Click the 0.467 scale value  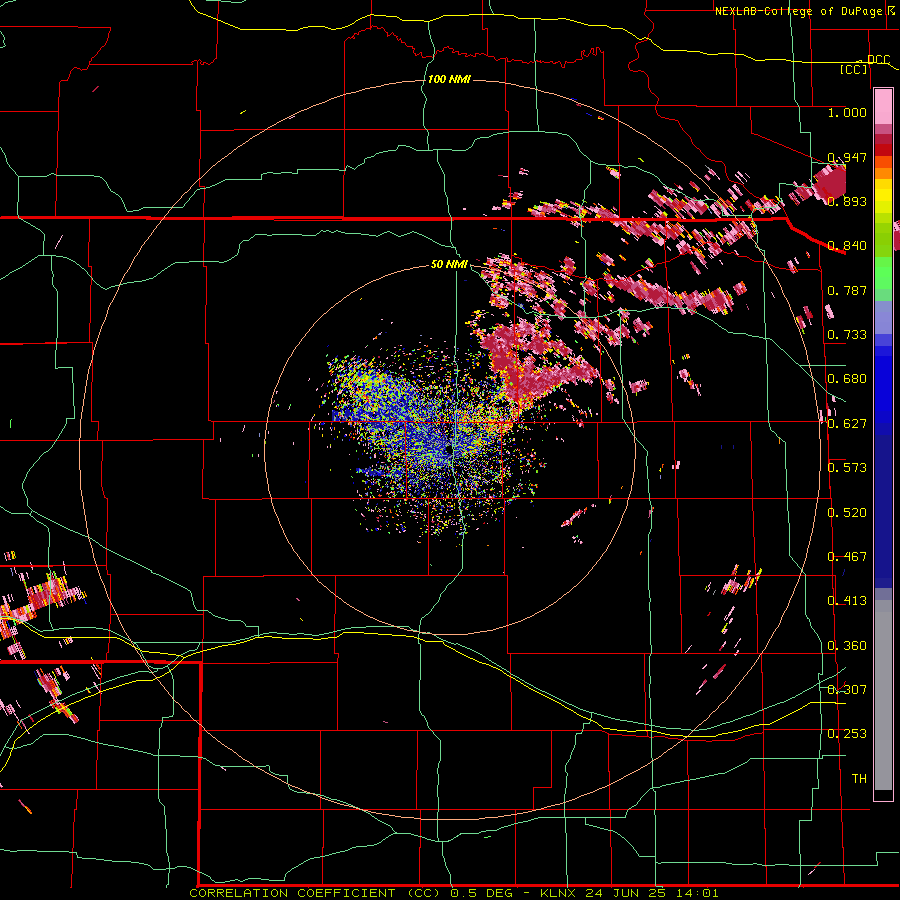point(847,557)
